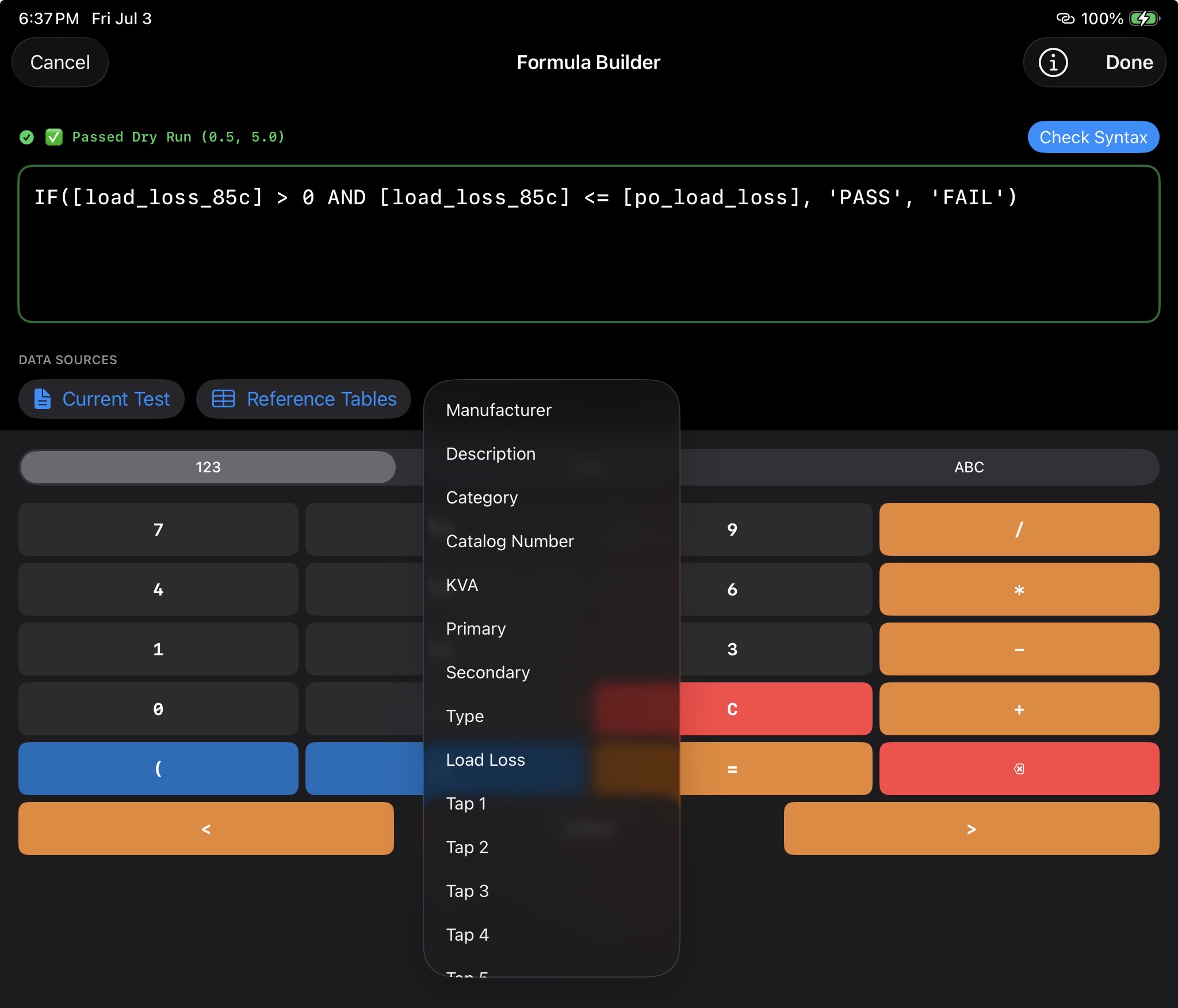The height and width of the screenshot is (1008, 1178).
Task: Choose KVA from the field list
Action: tap(551, 585)
